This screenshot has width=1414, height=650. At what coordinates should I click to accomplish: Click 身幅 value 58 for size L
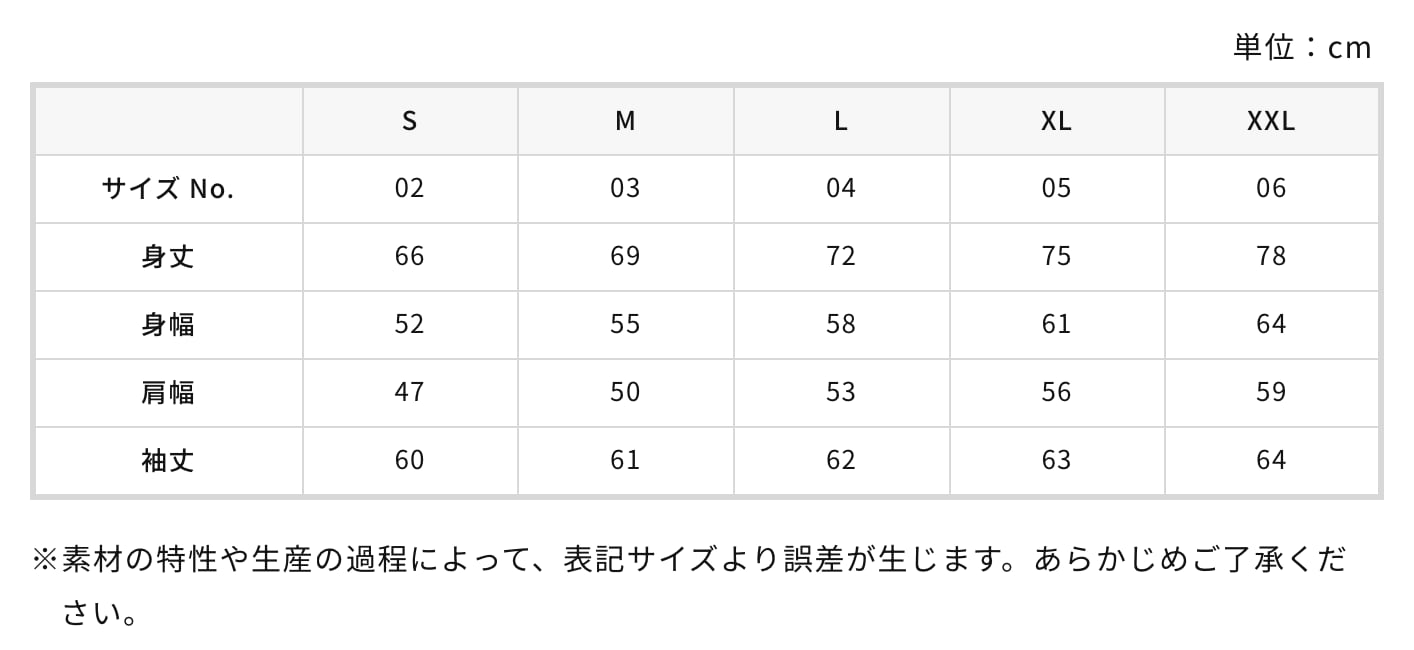click(x=841, y=324)
